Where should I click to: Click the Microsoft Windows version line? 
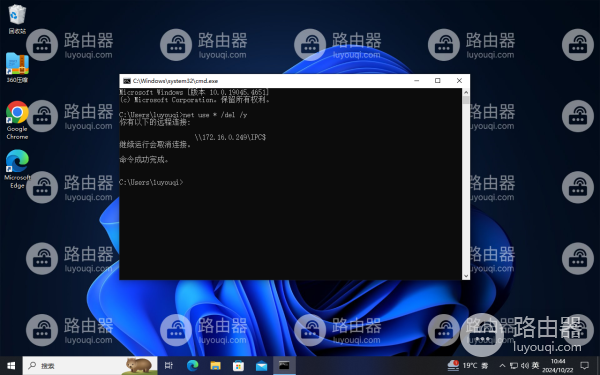pos(194,92)
